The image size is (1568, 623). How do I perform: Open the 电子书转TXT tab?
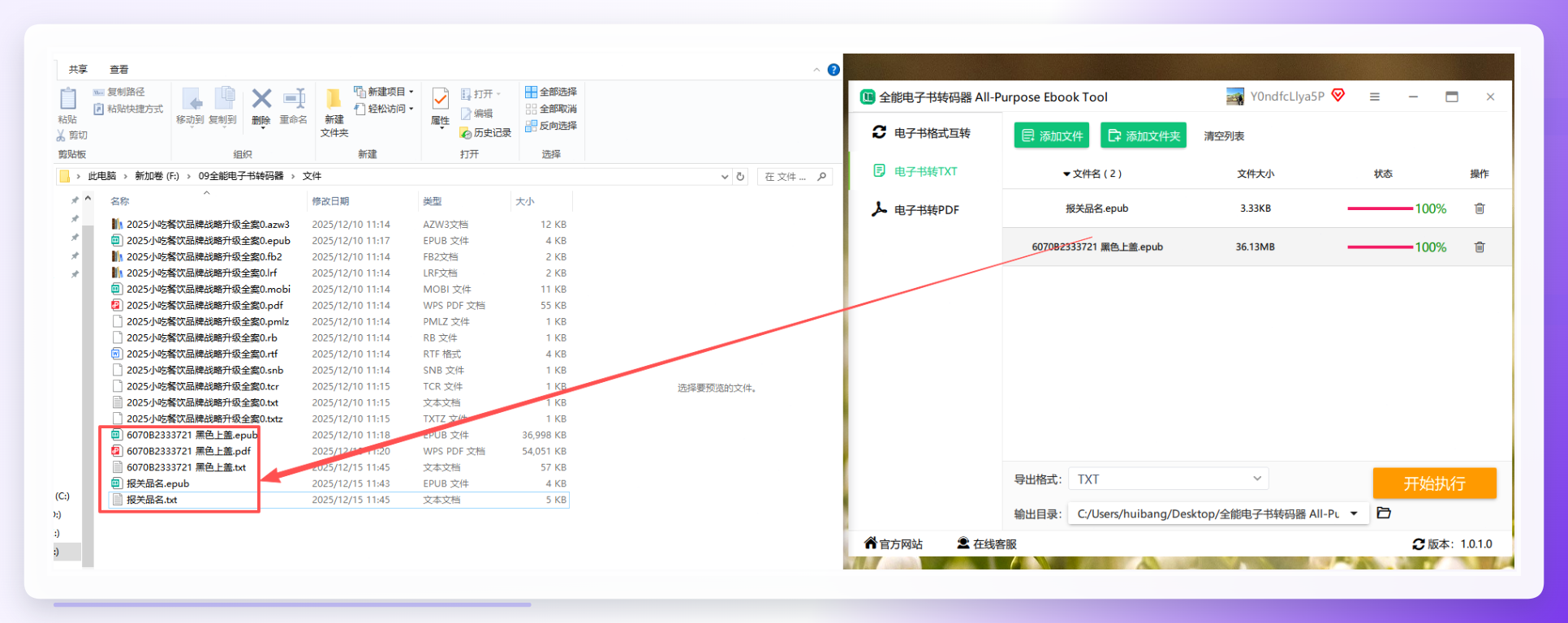pyautogui.click(x=915, y=171)
